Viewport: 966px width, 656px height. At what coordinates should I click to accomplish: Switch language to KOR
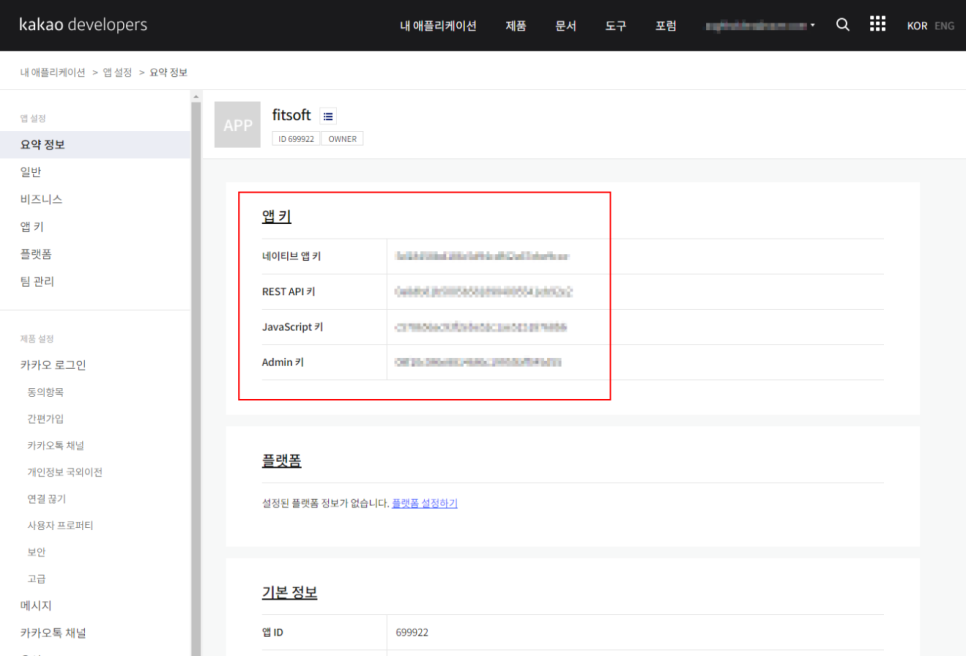point(917,26)
